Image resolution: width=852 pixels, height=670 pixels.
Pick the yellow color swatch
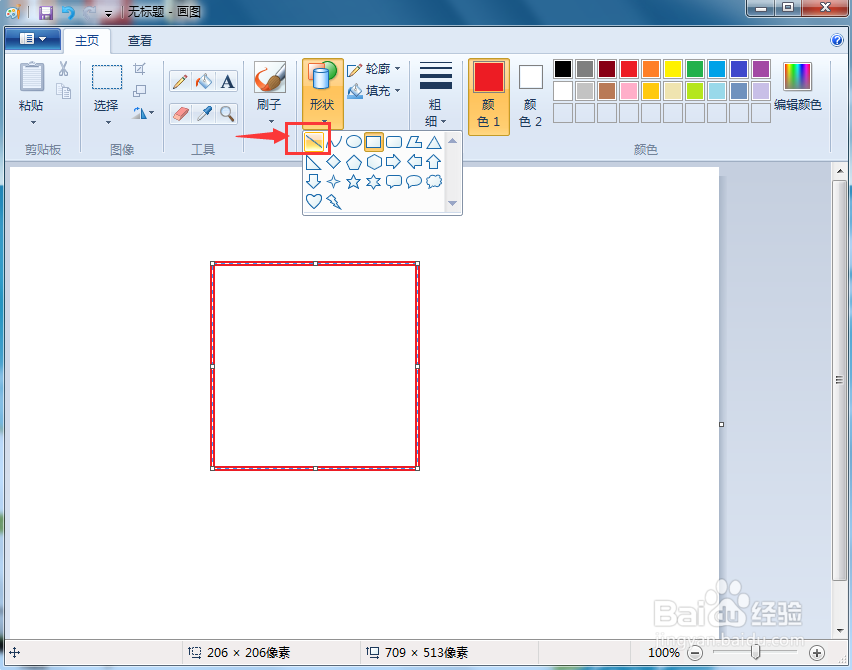(x=673, y=69)
